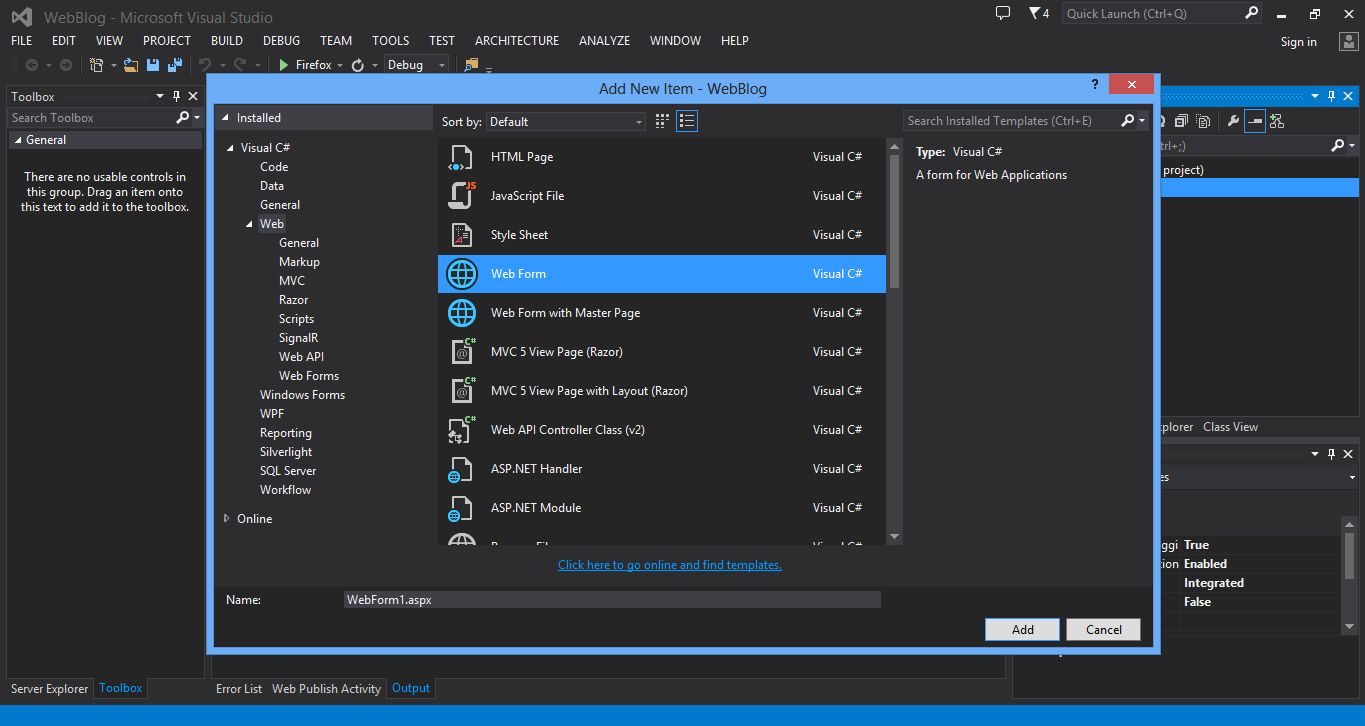Click the Name field WebForm1.aspx
1365x726 pixels.
611,600
